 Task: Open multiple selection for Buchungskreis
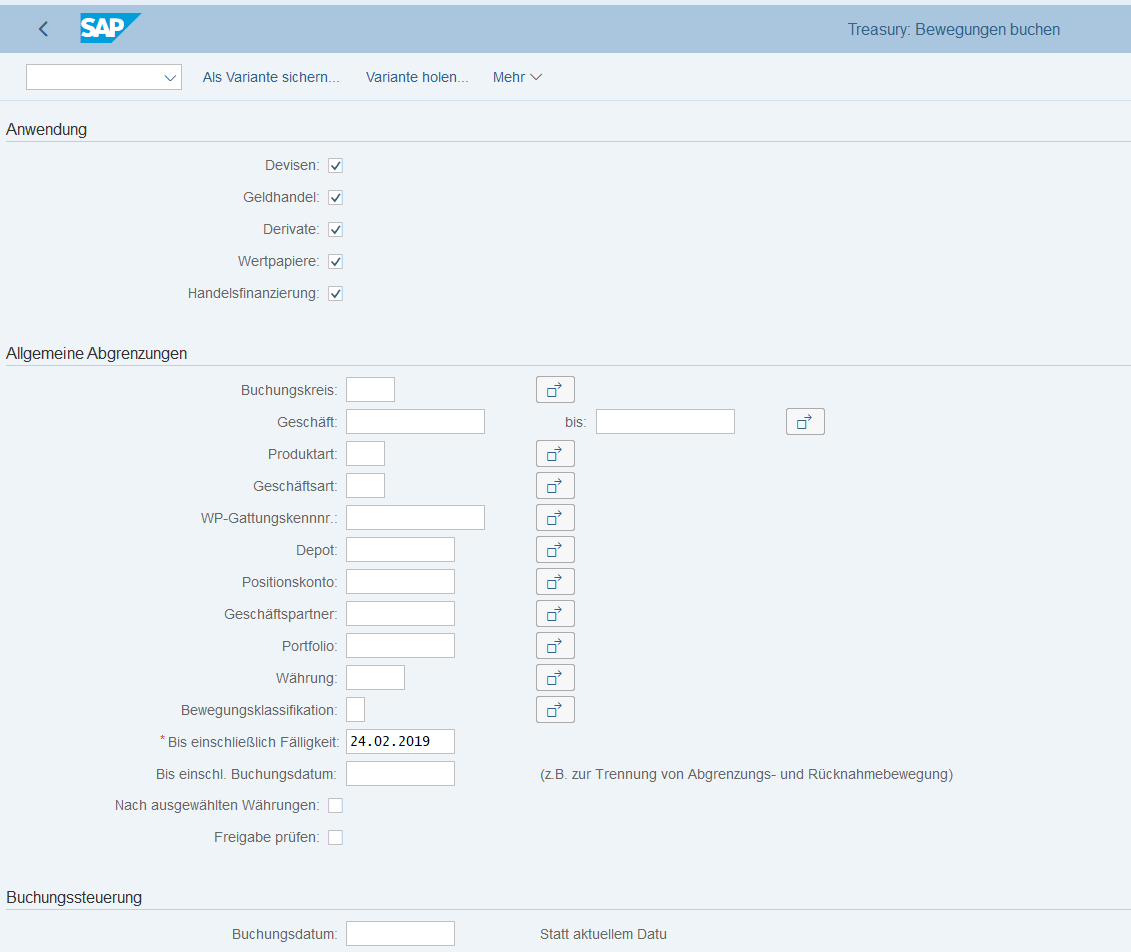click(x=555, y=390)
